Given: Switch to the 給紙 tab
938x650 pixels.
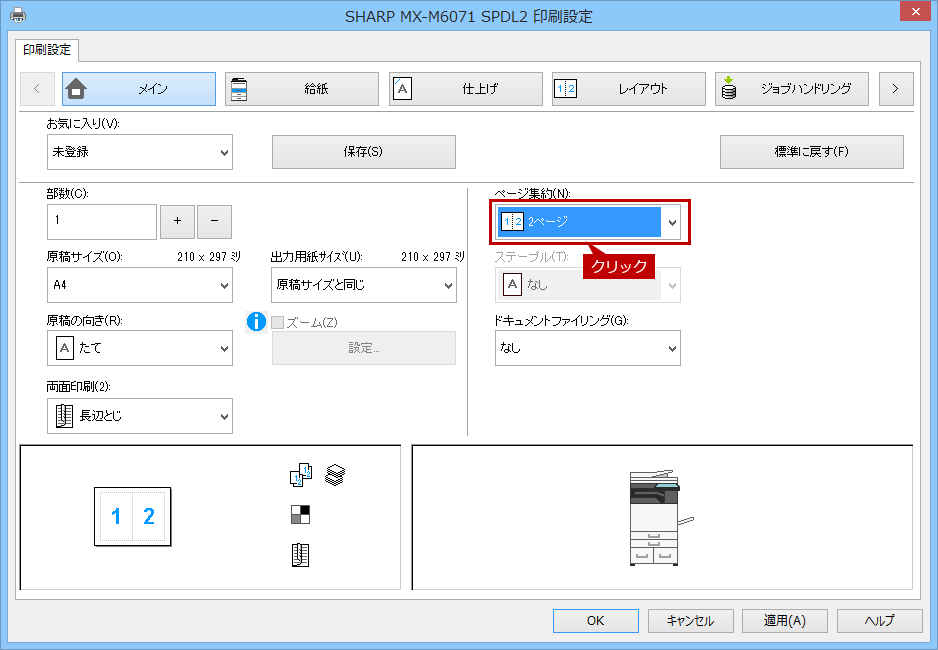Looking at the screenshot, I should pos(302,89).
